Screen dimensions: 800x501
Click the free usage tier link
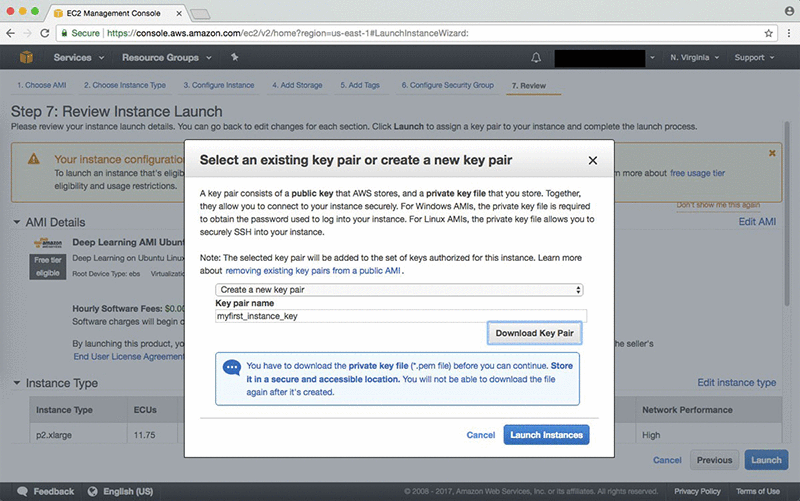pos(697,173)
